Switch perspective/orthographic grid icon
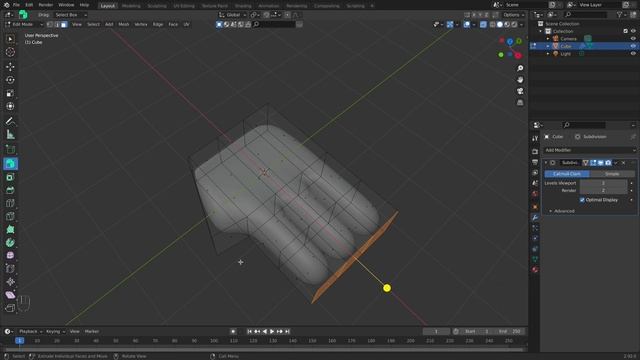 point(520,102)
